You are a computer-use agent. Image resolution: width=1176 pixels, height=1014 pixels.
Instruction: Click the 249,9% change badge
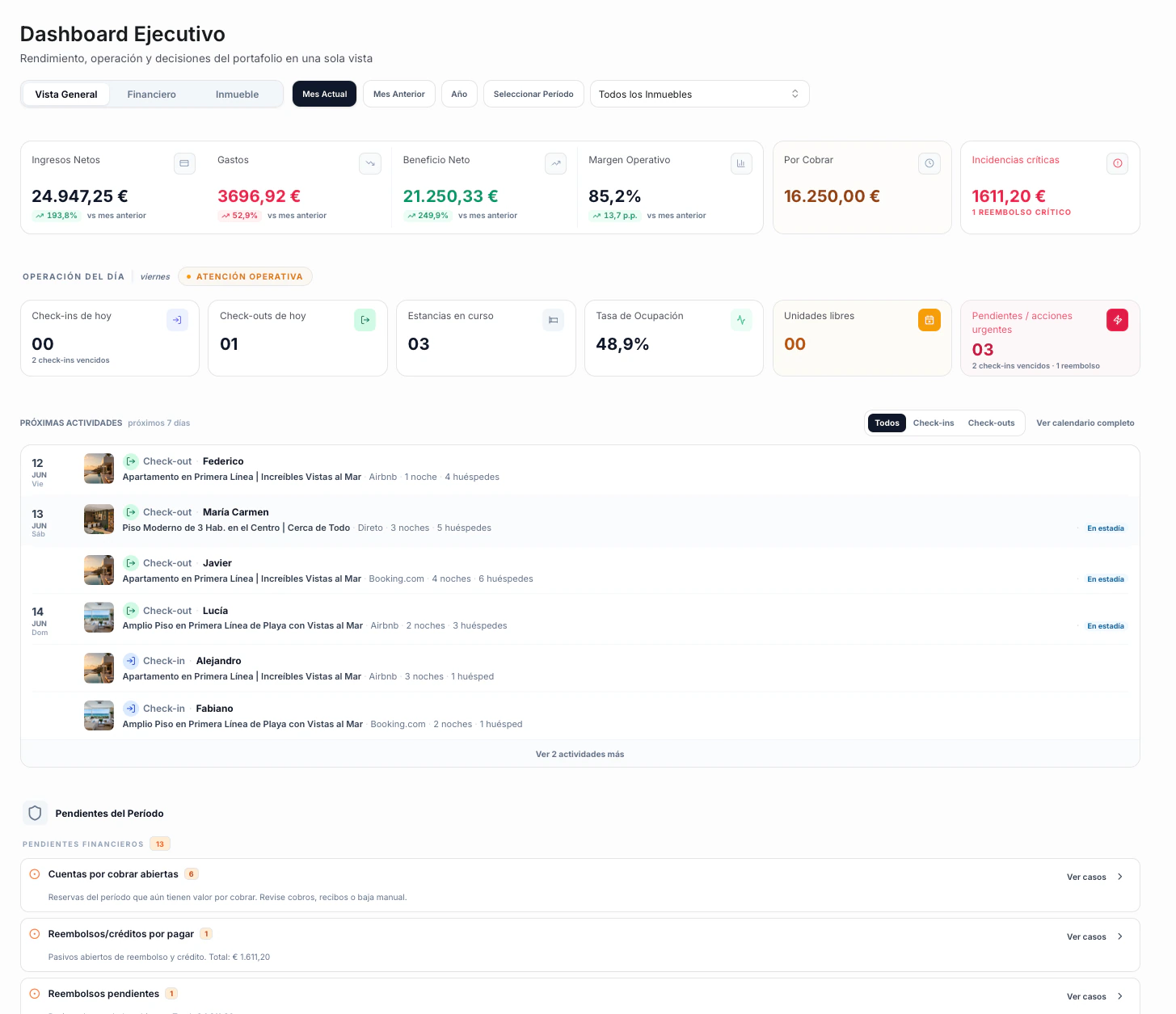click(x=427, y=216)
